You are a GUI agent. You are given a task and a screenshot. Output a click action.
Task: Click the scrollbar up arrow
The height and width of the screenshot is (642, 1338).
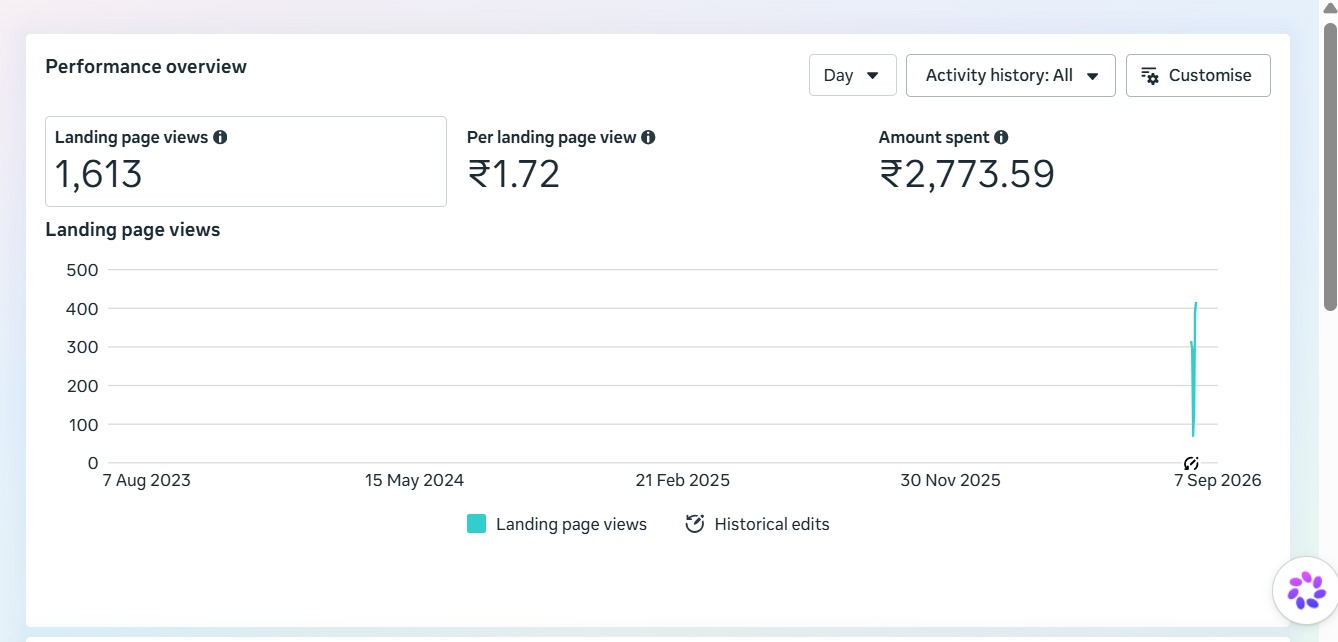(1330, 9)
